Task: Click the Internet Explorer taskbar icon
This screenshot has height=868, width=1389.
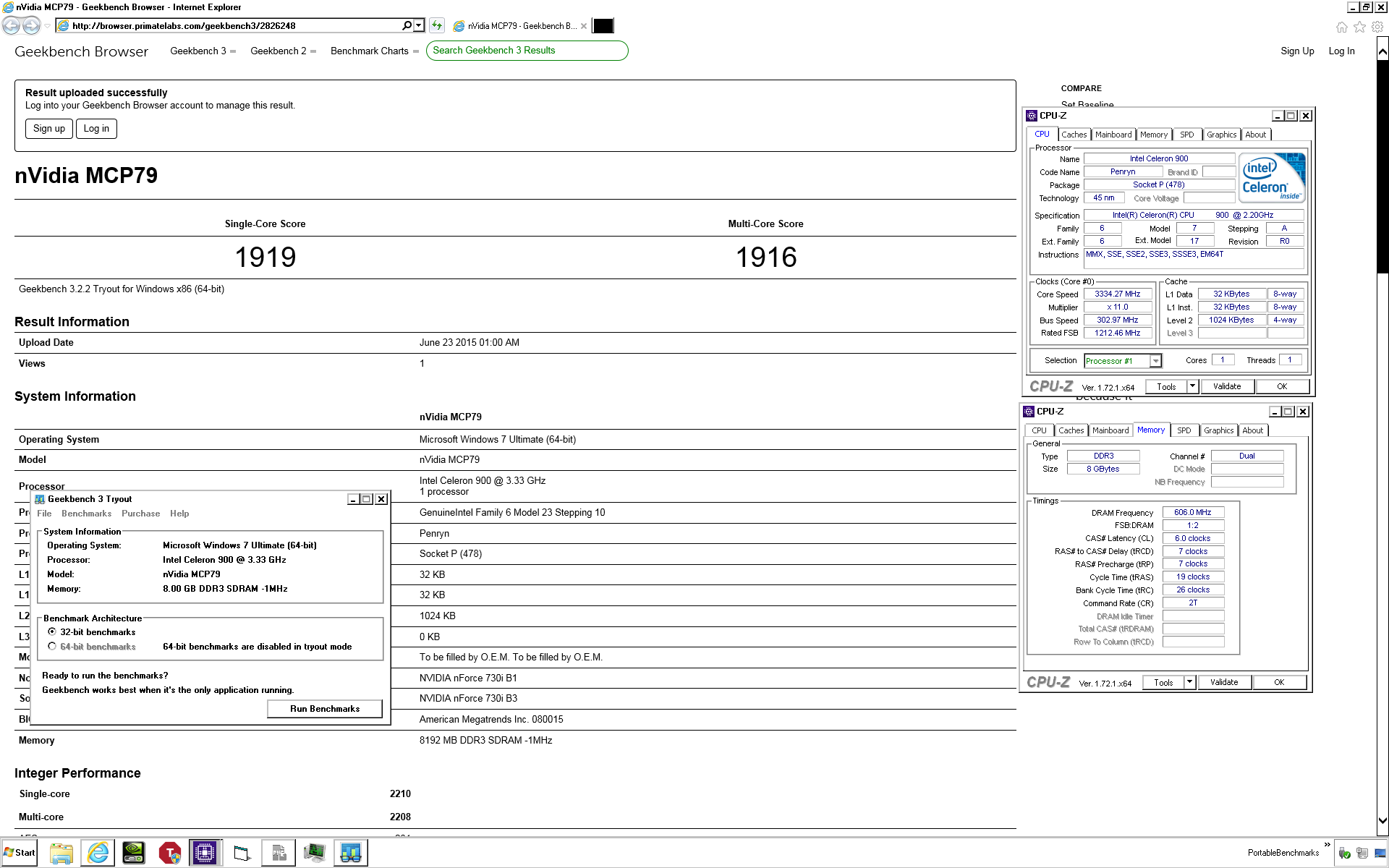Action: coord(98,853)
